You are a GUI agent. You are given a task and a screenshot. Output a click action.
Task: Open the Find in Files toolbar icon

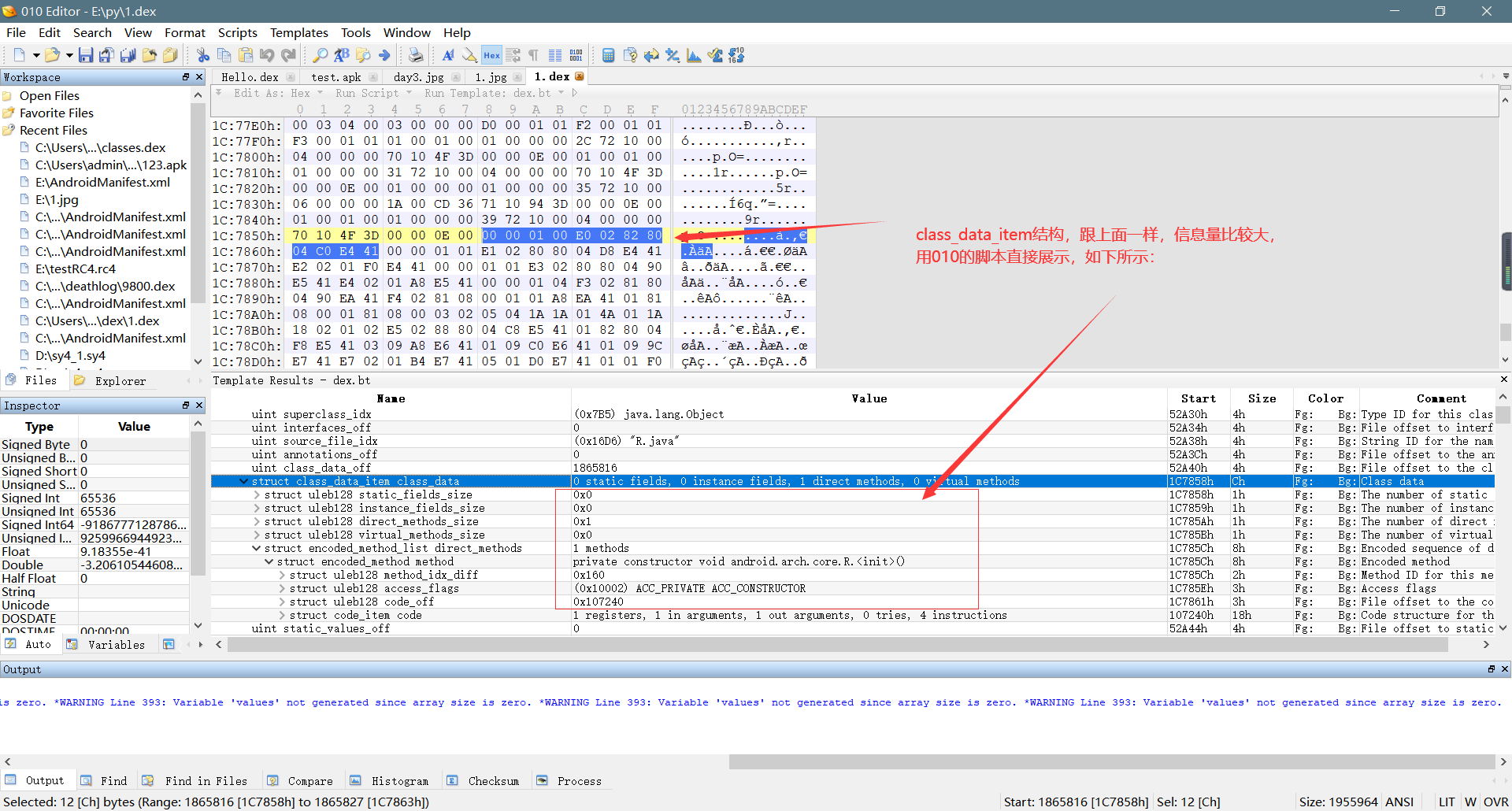tap(363, 55)
